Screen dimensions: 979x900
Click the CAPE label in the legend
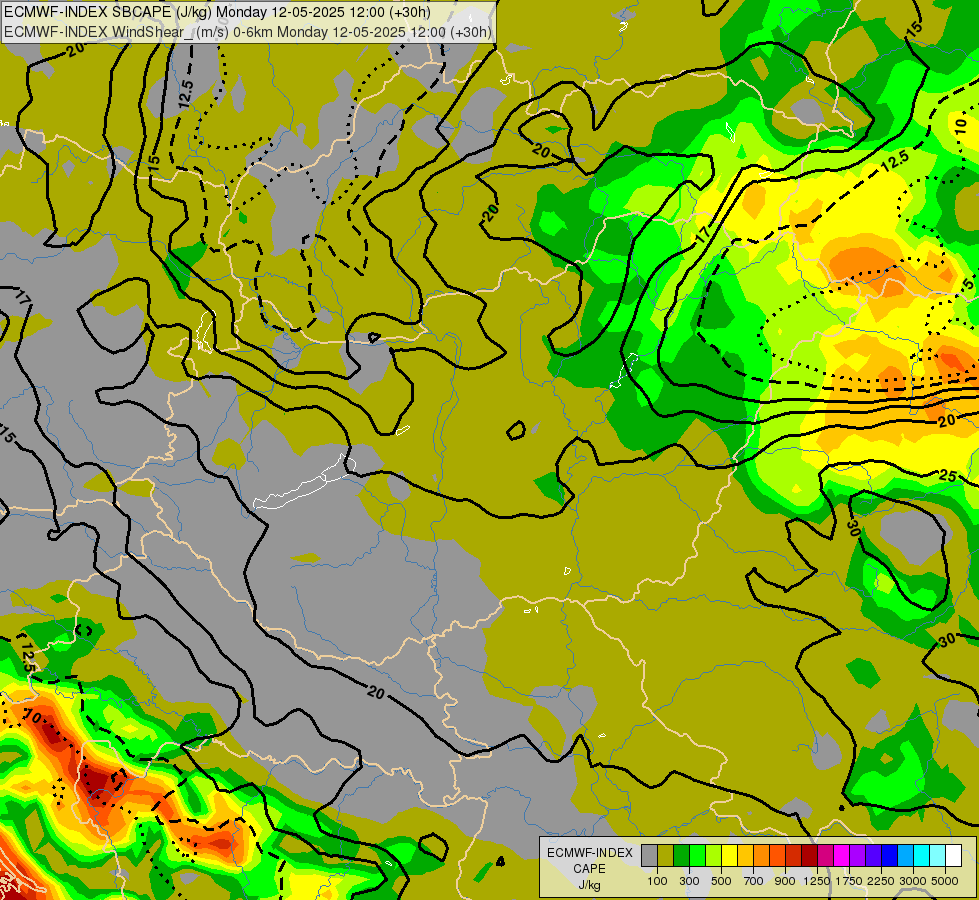pos(590,868)
